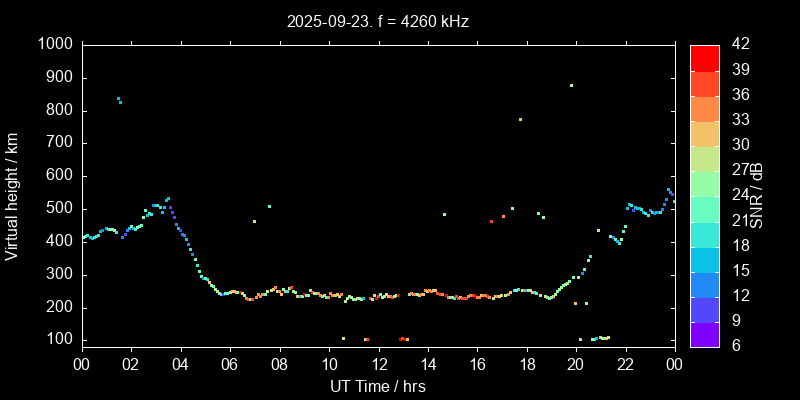Click the red 39–42 dB colorbar segment
The image size is (800, 400).
point(705,57)
